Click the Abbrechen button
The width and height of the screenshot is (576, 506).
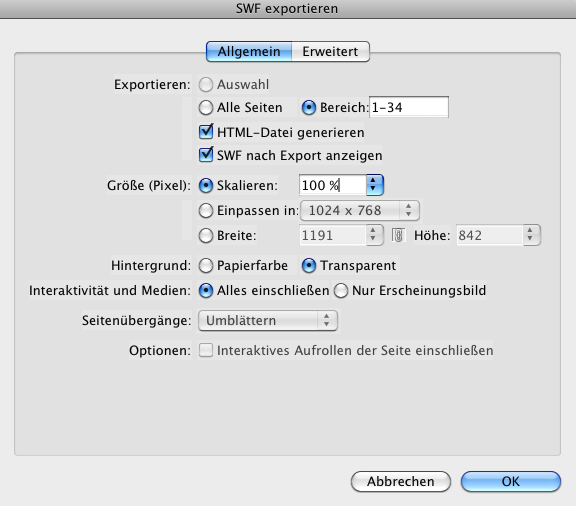click(x=401, y=481)
